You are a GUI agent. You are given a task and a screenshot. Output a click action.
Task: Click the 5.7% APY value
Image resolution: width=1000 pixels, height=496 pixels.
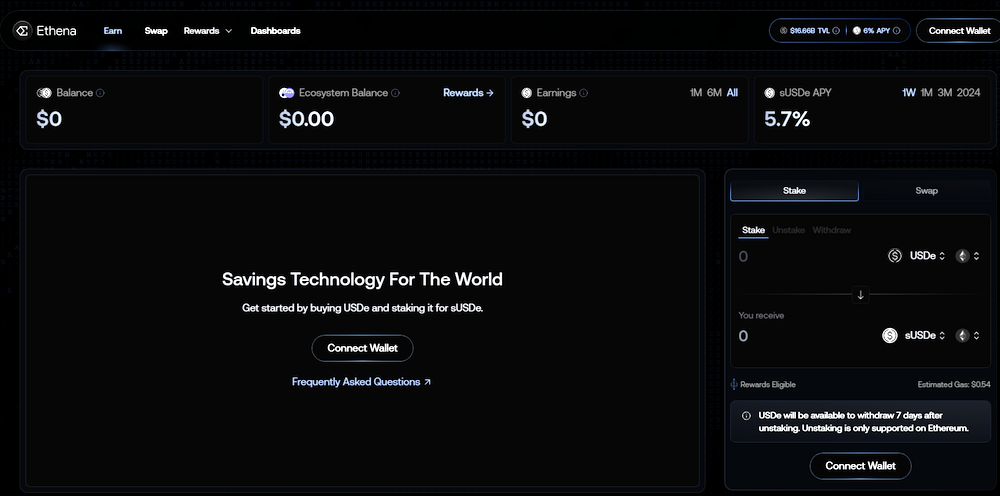click(787, 119)
